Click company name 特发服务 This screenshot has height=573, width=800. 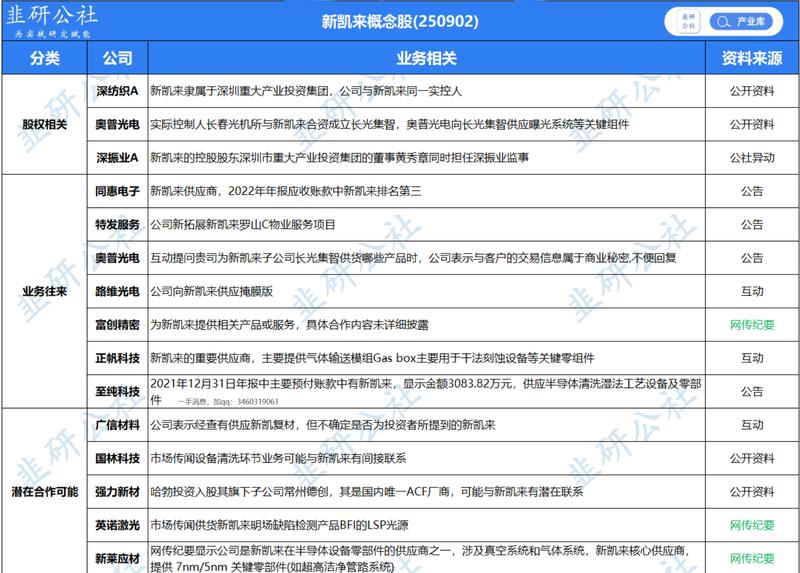click(117, 225)
